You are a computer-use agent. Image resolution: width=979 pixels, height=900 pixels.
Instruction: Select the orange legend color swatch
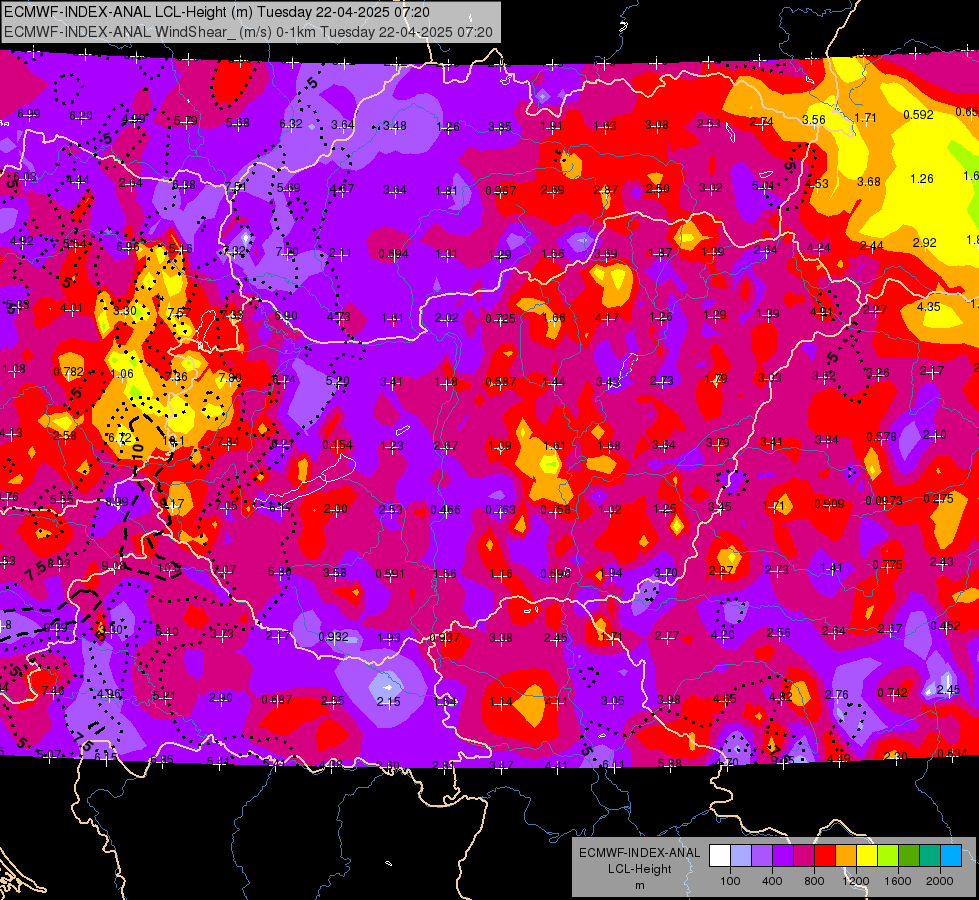click(846, 856)
